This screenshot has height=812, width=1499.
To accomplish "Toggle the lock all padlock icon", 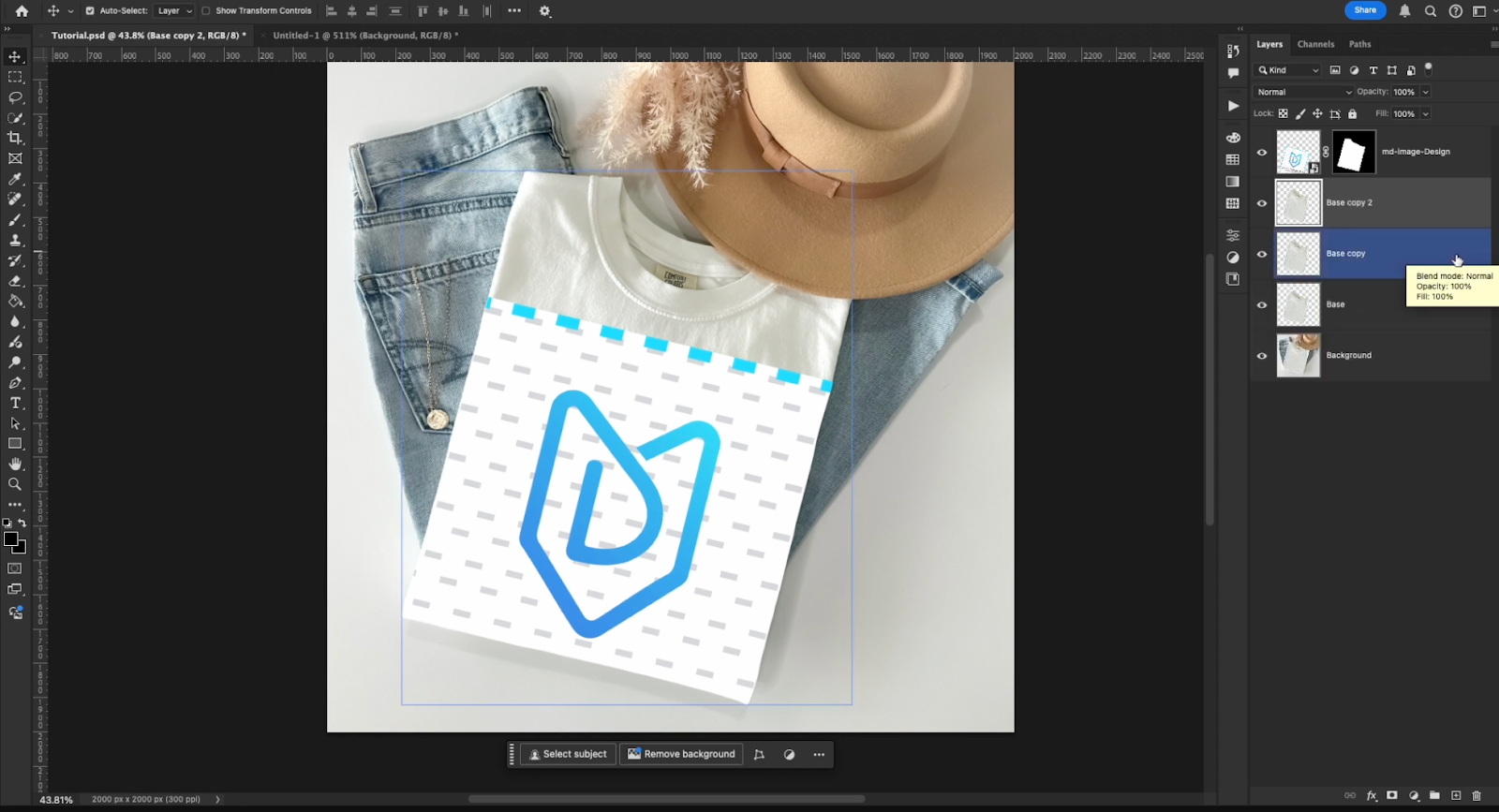I will click(1352, 113).
